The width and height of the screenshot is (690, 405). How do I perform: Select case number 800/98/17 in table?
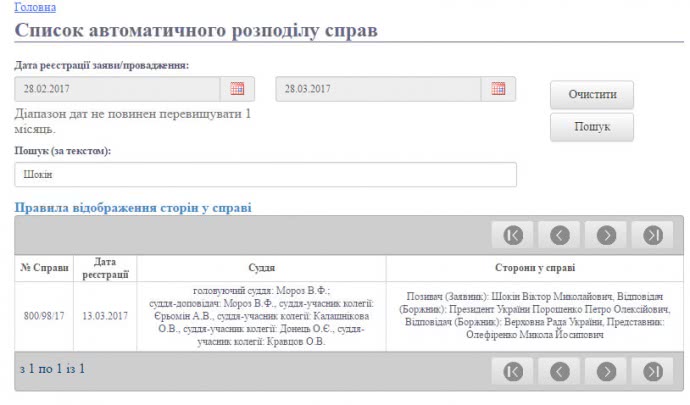45,316
